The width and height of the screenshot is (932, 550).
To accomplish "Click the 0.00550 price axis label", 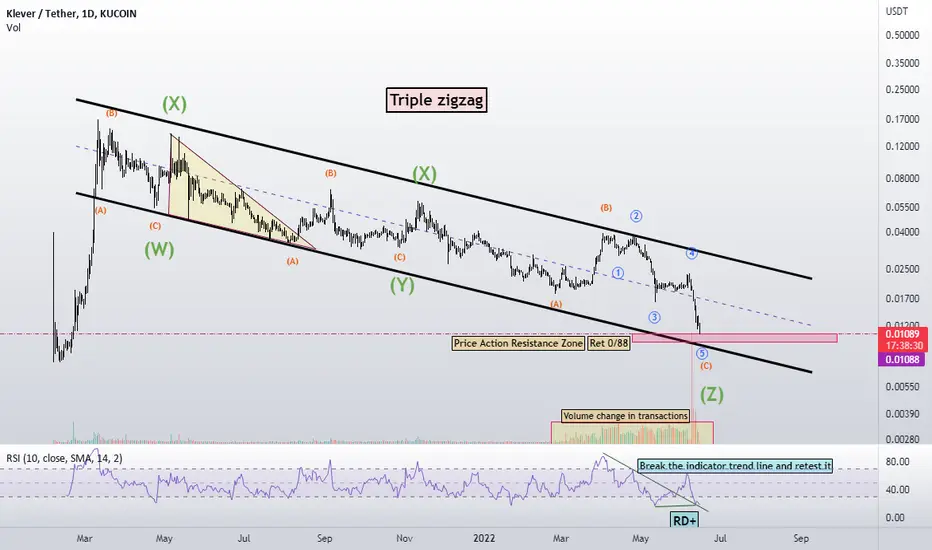I will tap(902, 386).
